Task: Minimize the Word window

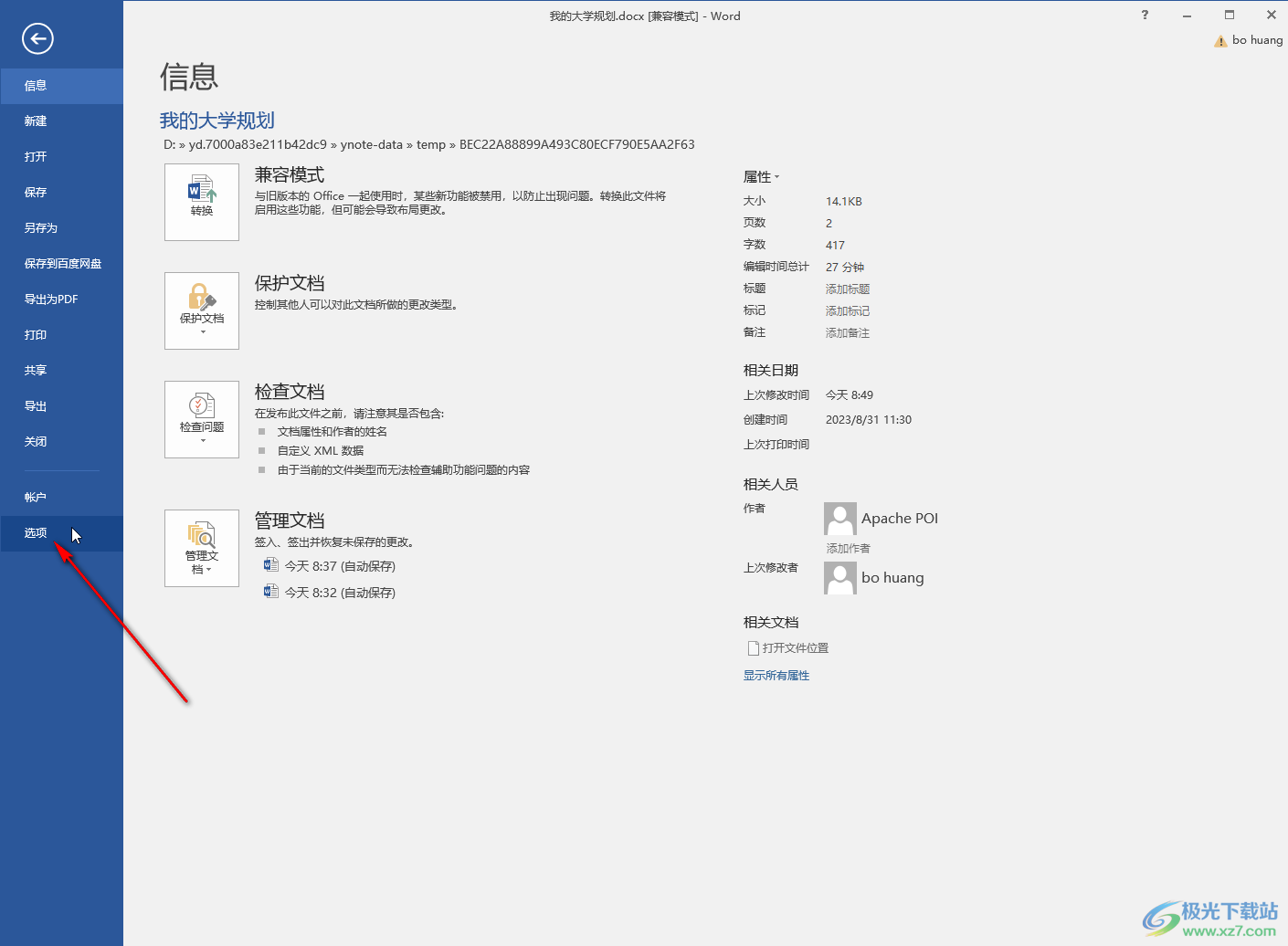Action: click(x=1187, y=16)
